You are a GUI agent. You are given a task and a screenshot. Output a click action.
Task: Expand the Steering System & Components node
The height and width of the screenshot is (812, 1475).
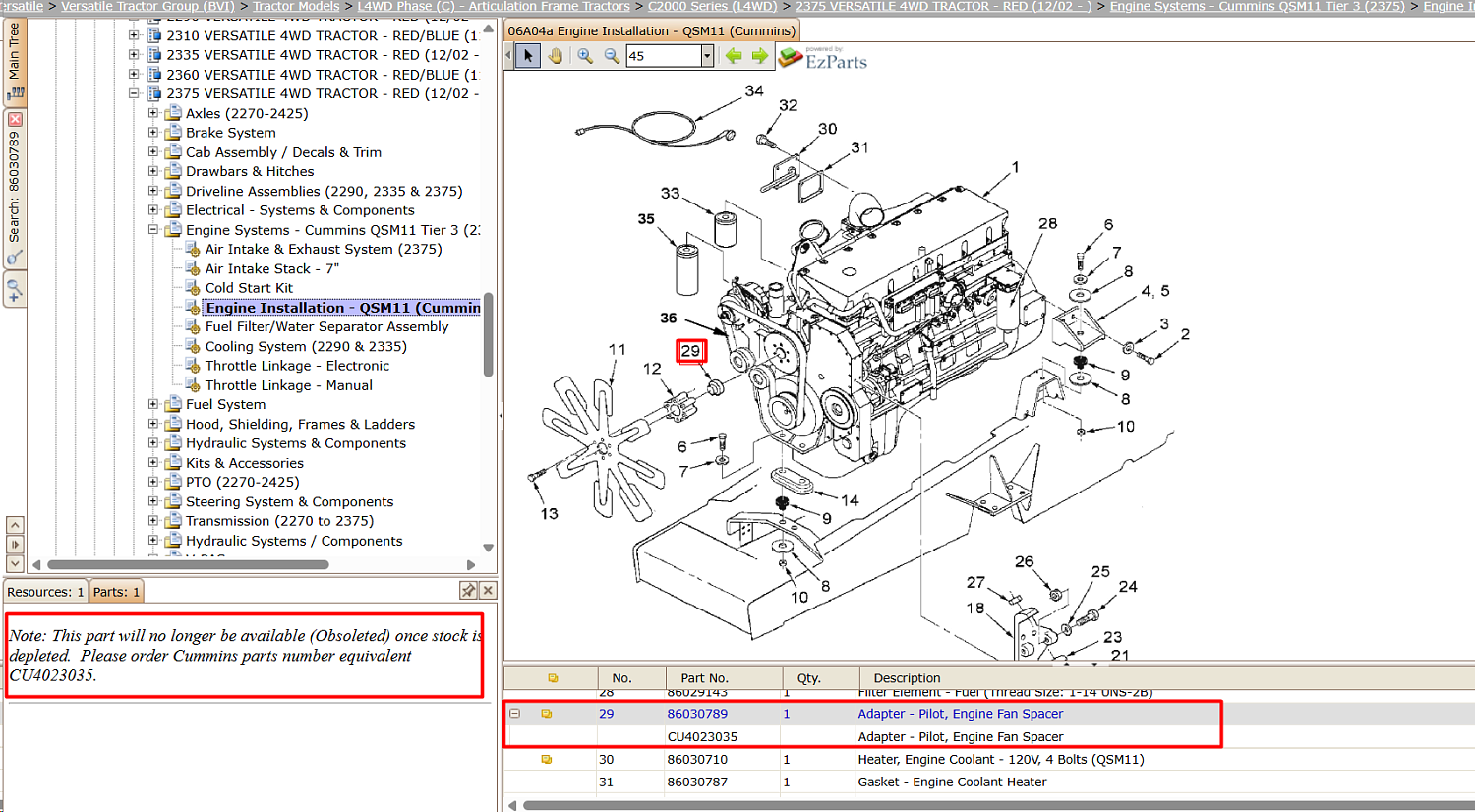[153, 501]
